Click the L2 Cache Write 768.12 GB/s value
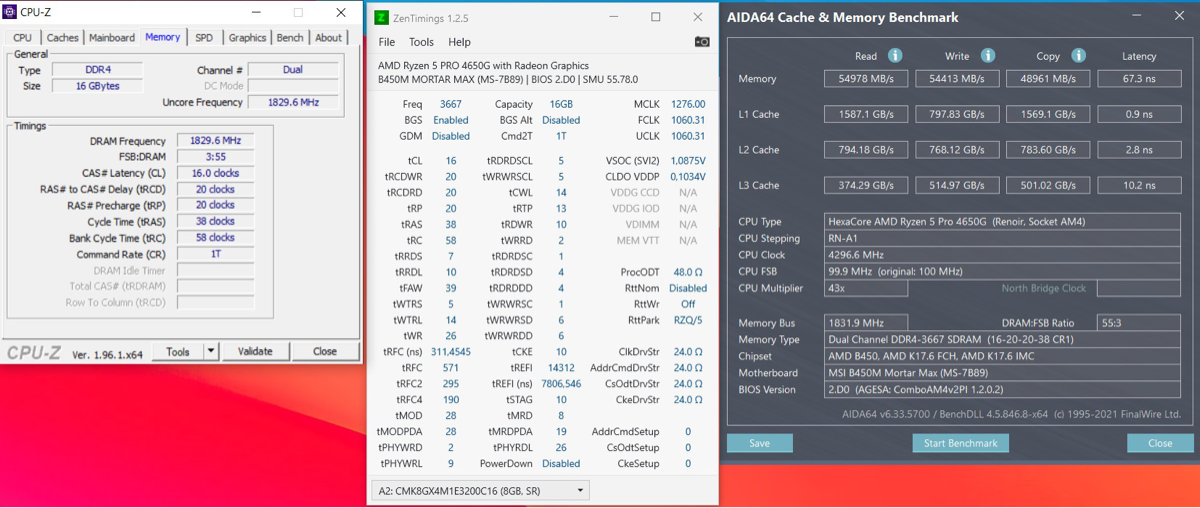The width and height of the screenshot is (1200, 508). 957,150
